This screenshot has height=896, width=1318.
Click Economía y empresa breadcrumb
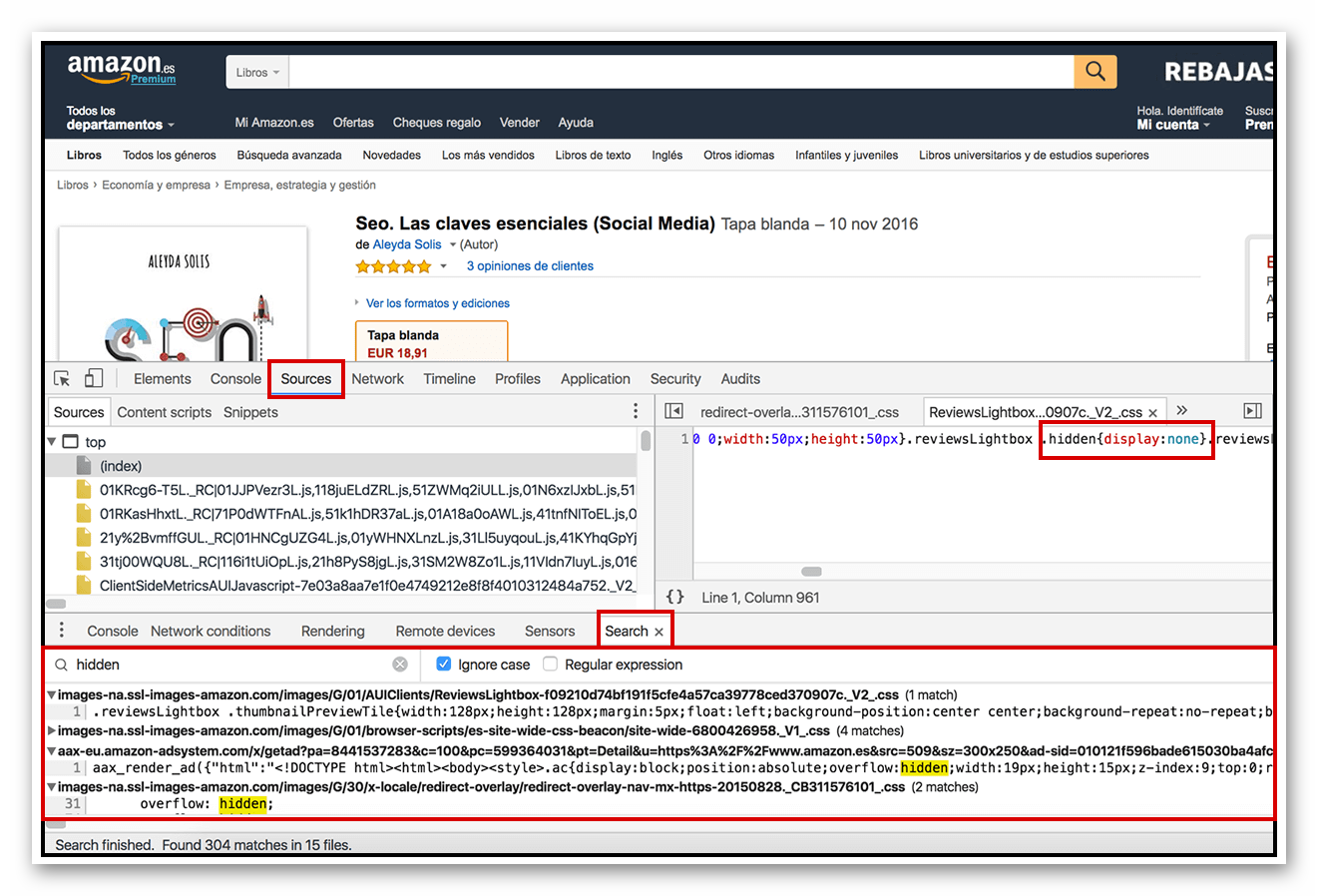pos(156,186)
